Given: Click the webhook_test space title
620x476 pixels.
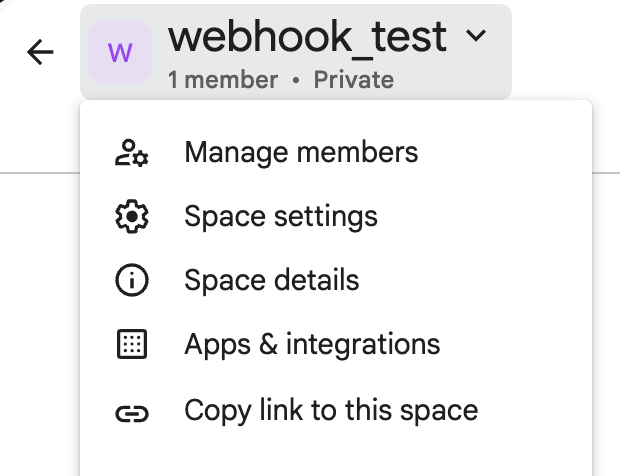Looking at the screenshot, I should tap(307, 37).
